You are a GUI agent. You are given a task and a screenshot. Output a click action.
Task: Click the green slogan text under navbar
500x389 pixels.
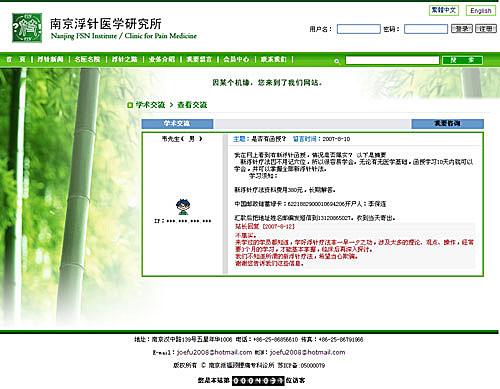coord(267,82)
